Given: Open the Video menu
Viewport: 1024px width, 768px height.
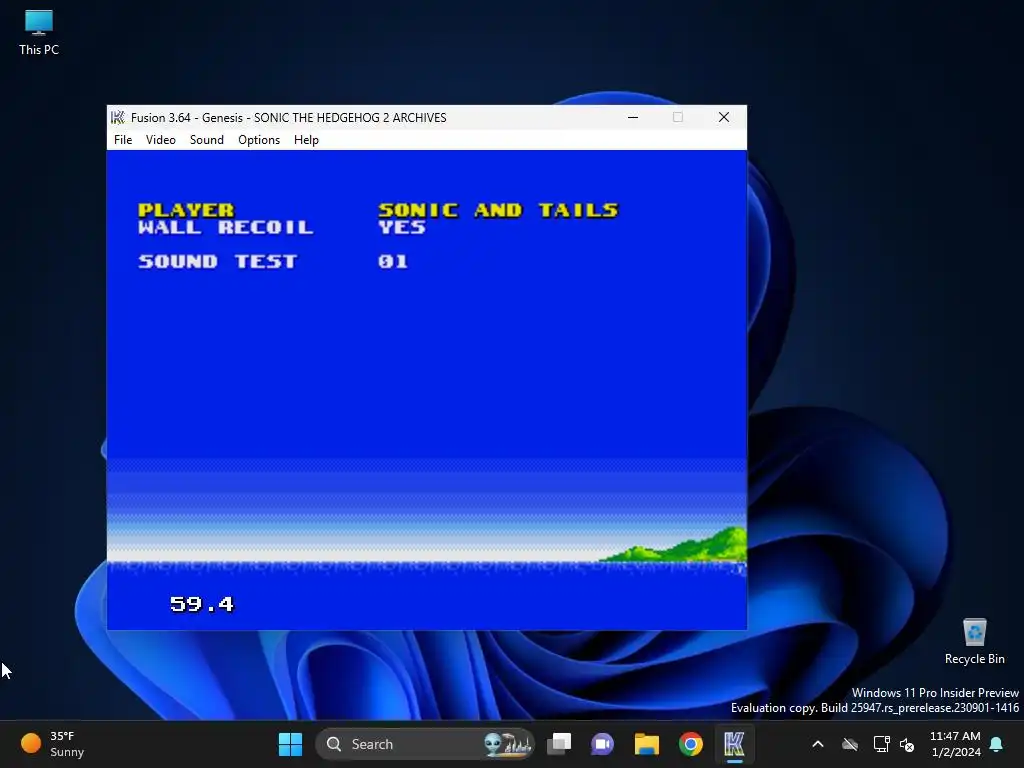Looking at the screenshot, I should click(x=161, y=140).
